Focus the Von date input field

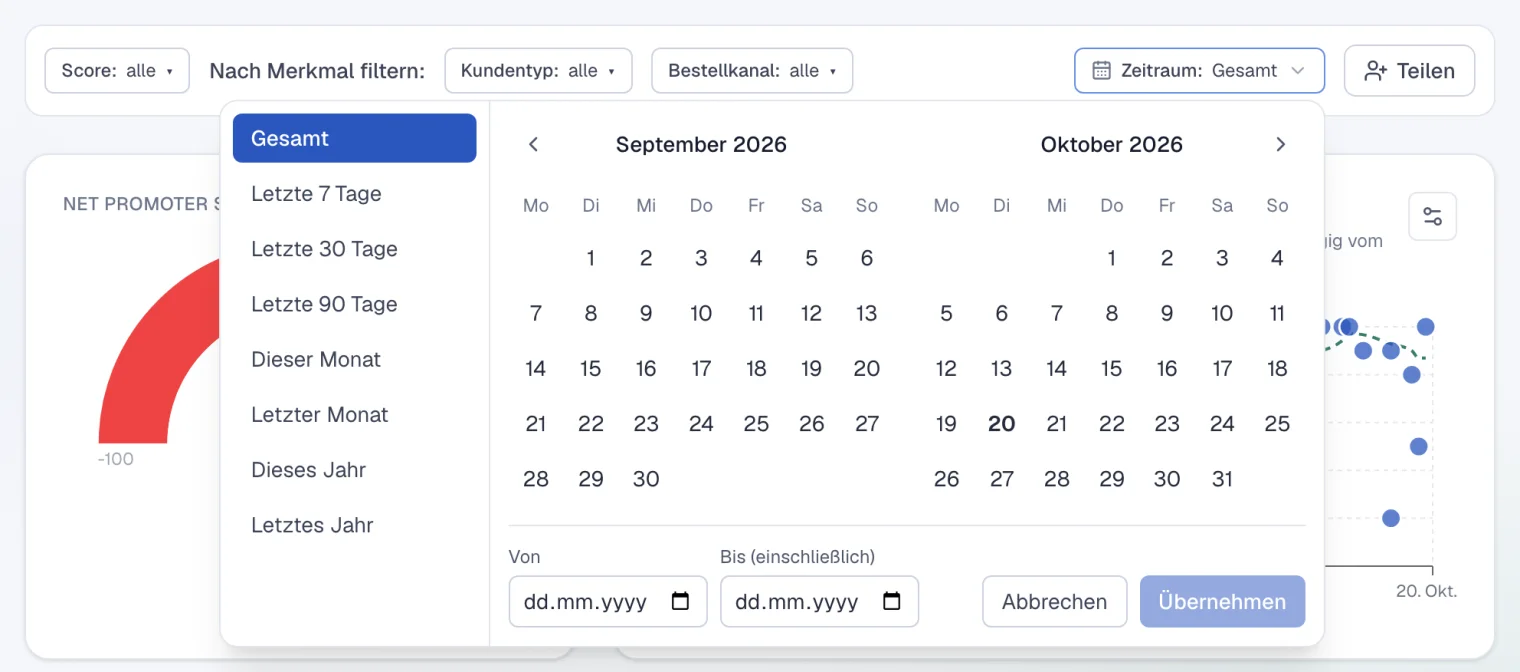pos(608,602)
